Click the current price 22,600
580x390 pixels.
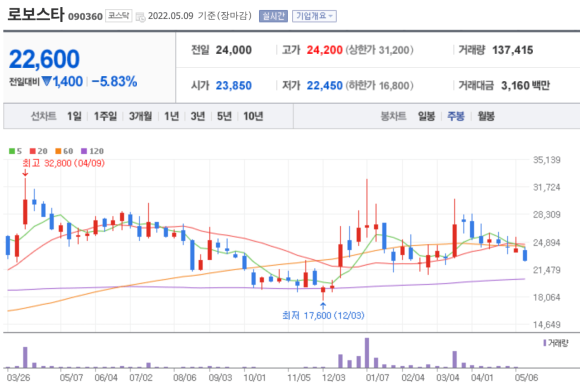click(x=44, y=59)
